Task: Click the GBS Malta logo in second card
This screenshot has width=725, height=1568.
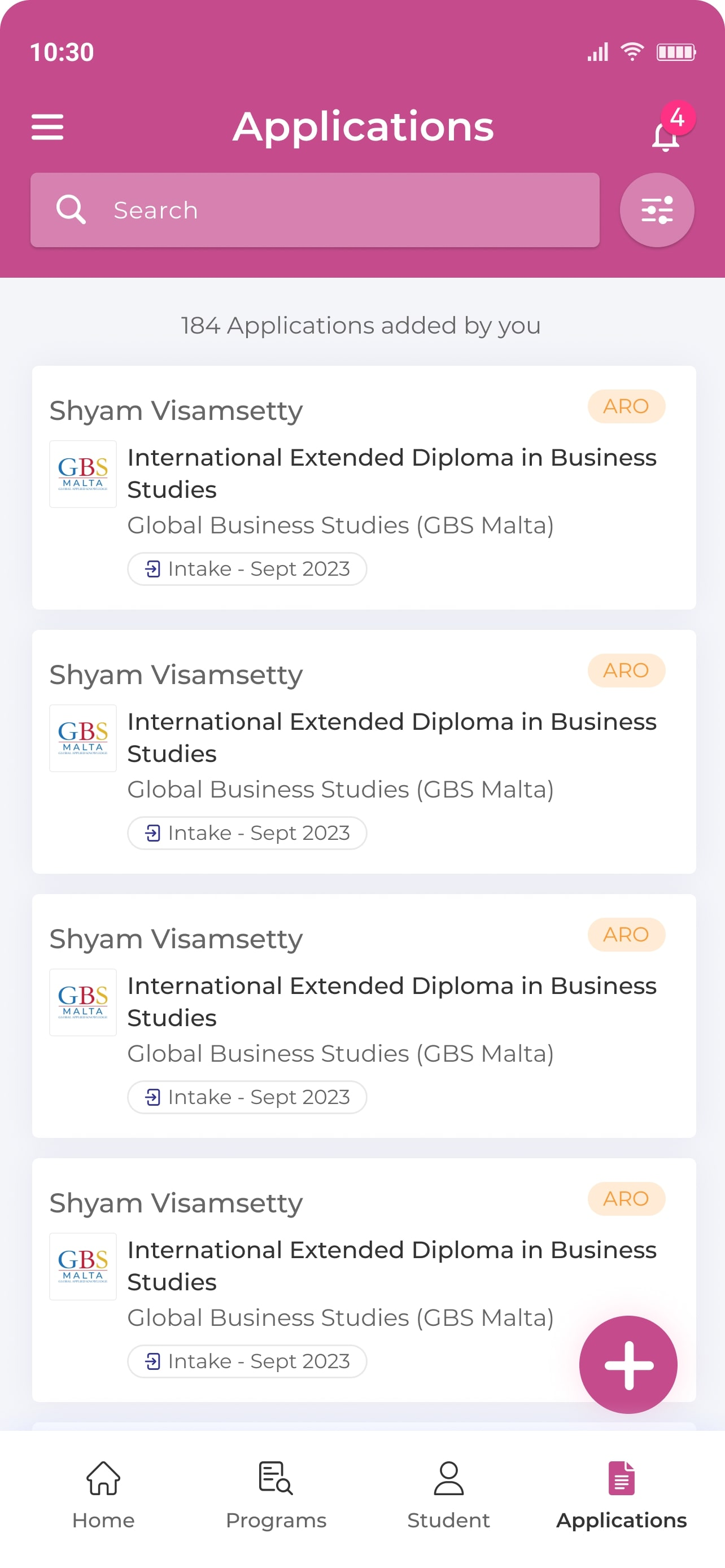Action: point(83,738)
